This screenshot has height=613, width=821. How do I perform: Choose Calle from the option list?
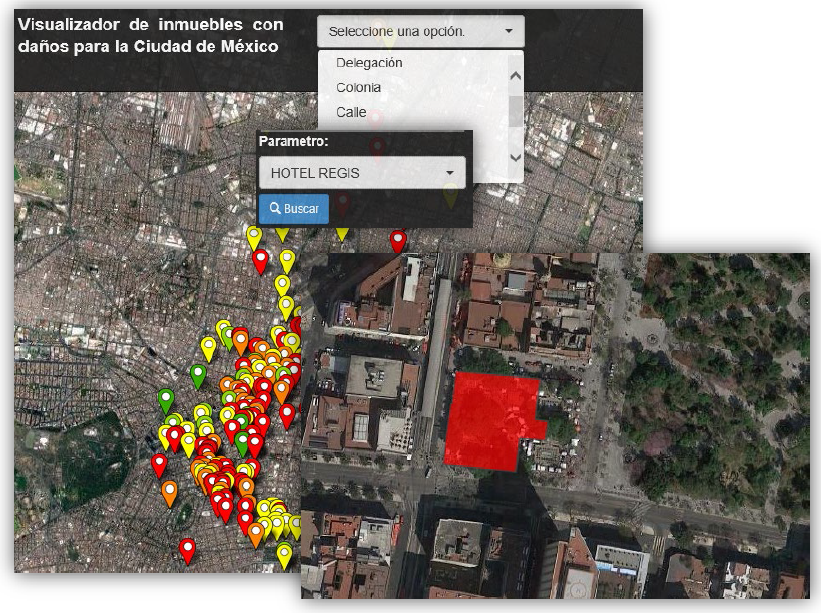coord(351,112)
